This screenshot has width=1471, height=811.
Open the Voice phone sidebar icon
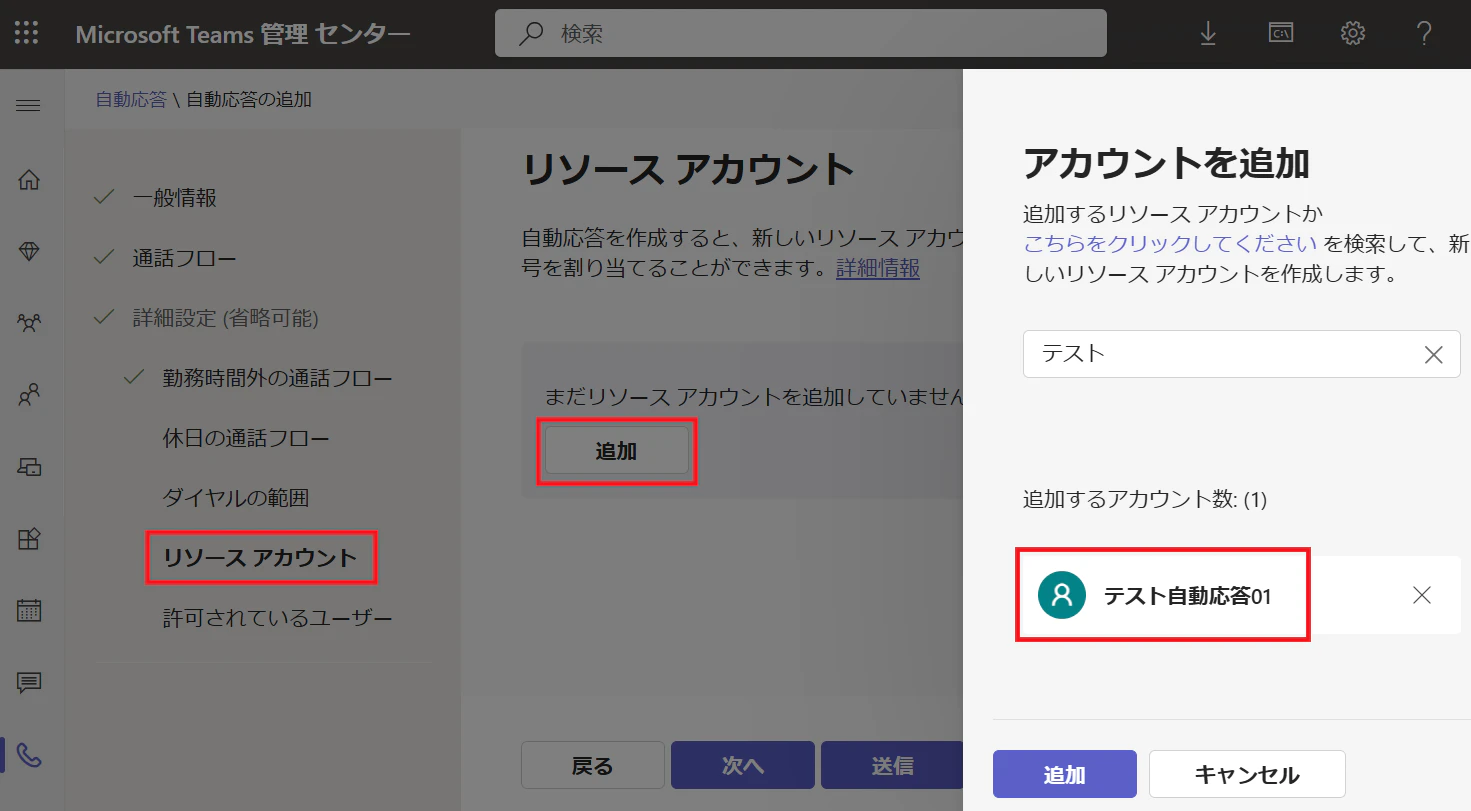29,755
